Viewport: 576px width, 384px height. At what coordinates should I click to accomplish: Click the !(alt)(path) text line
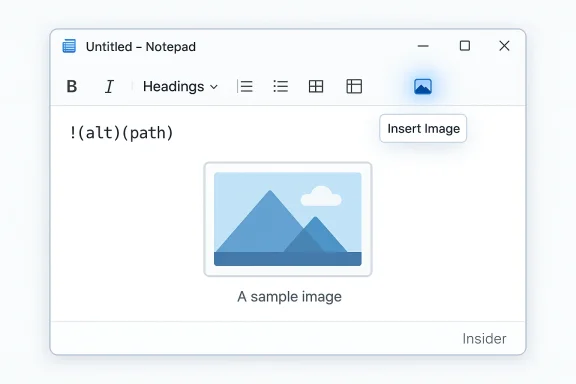tap(121, 133)
